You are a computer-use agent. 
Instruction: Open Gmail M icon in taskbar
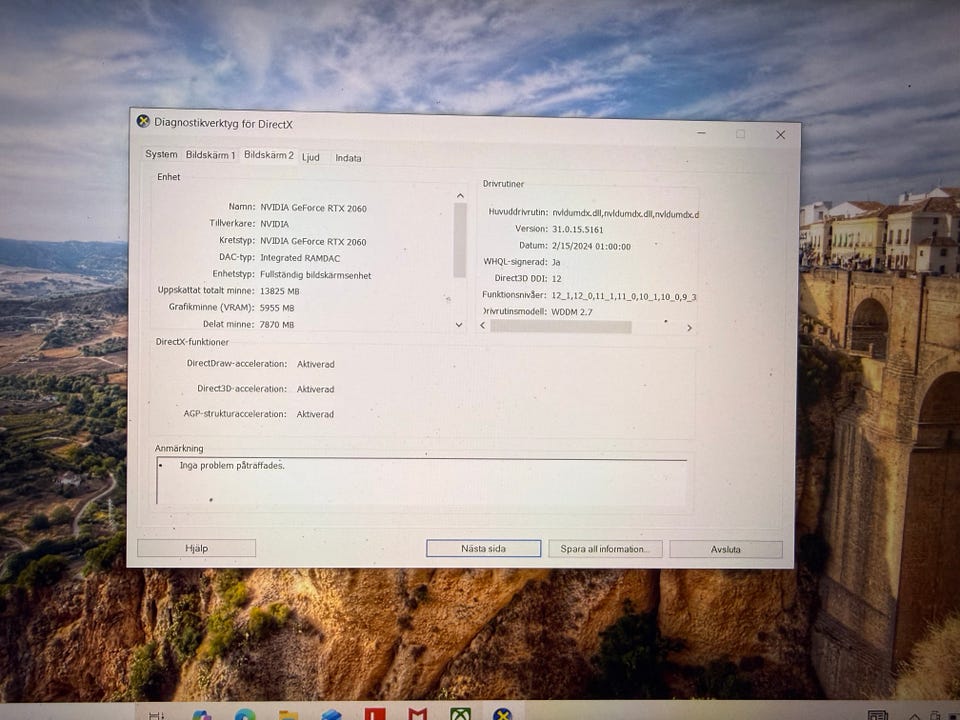click(x=418, y=714)
